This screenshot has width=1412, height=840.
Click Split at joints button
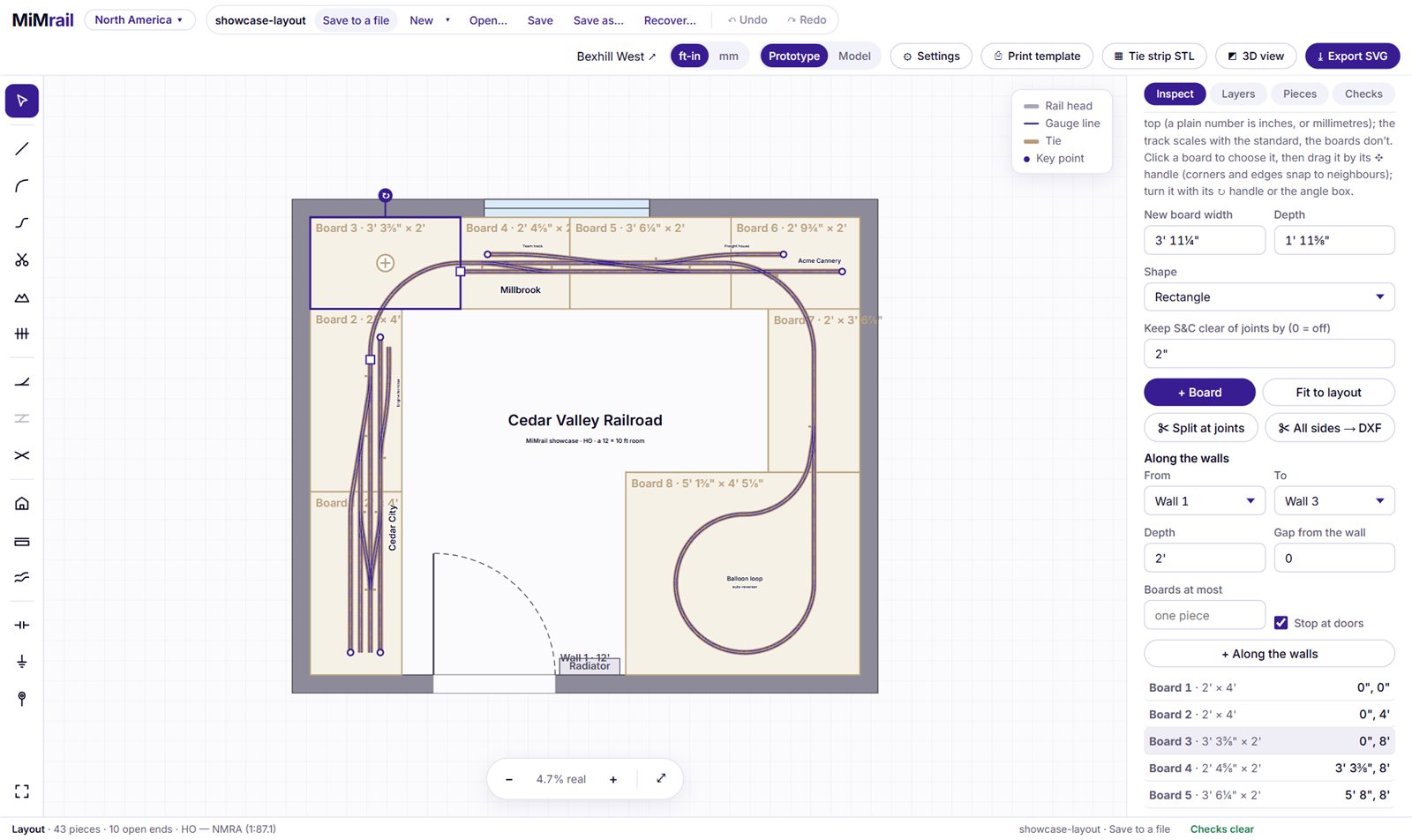[1201, 428]
